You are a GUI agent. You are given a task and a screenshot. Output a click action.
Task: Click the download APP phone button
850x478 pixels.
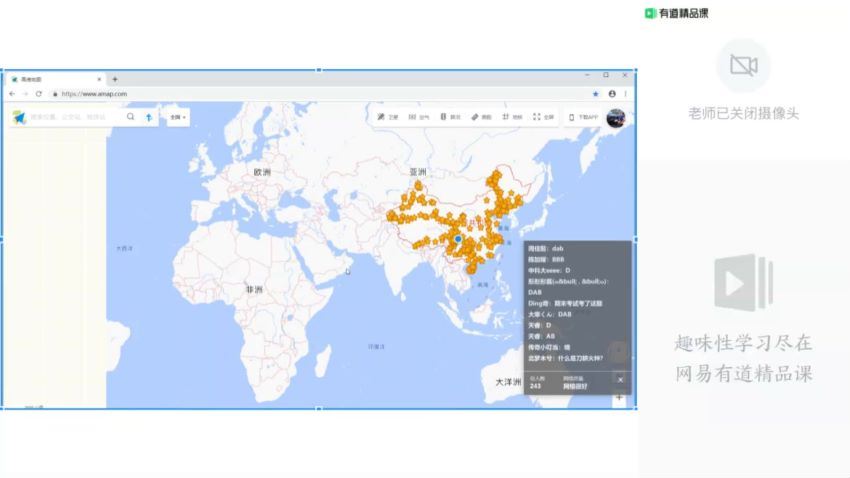pos(583,117)
